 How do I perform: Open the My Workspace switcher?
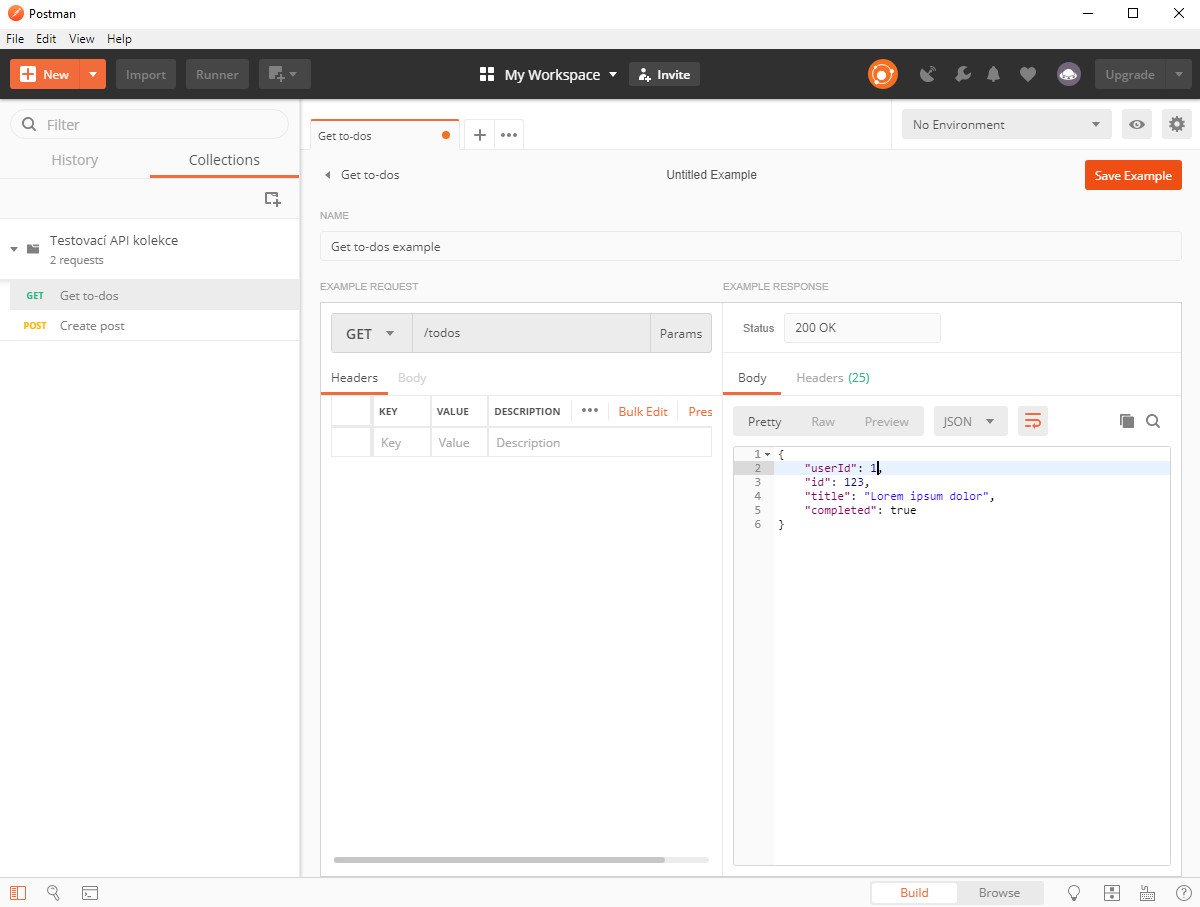click(549, 75)
